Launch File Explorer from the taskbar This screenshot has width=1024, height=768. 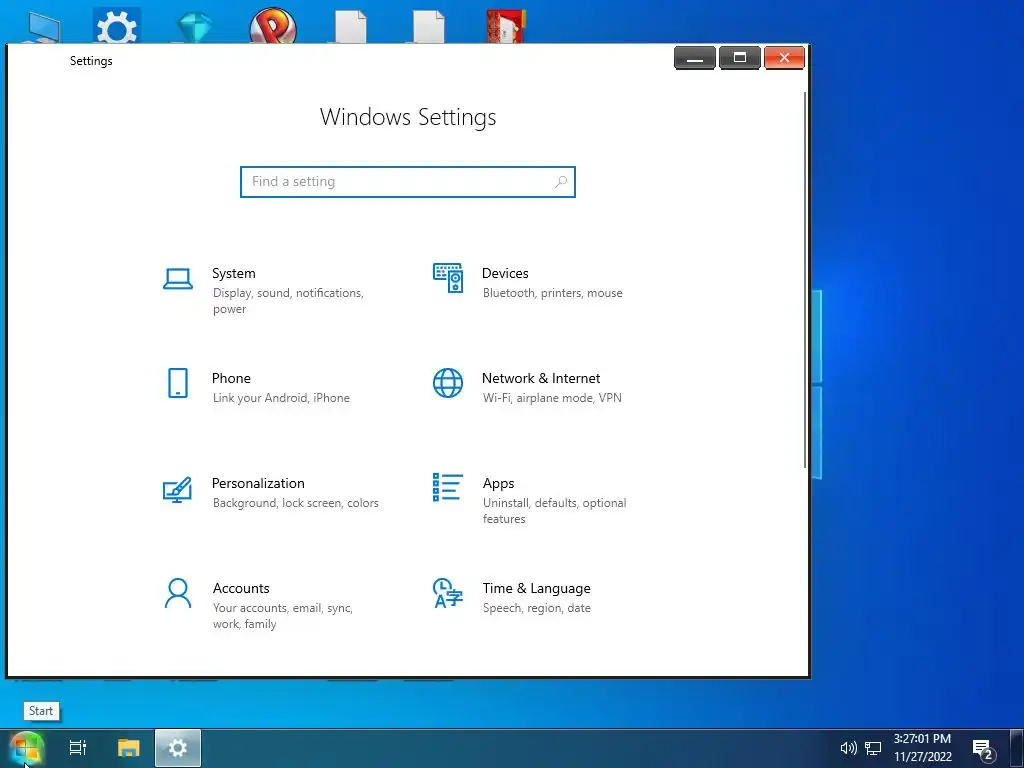(129, 748)
